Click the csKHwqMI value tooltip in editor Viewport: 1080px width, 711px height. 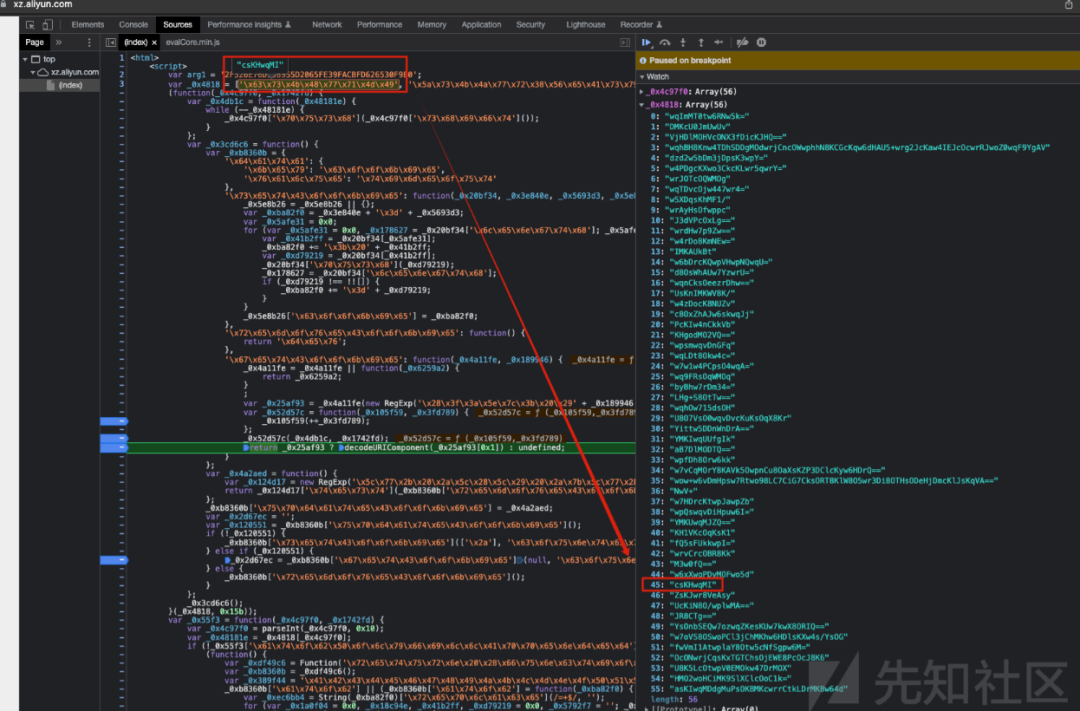pyautogui.click(x=260, y=65)
